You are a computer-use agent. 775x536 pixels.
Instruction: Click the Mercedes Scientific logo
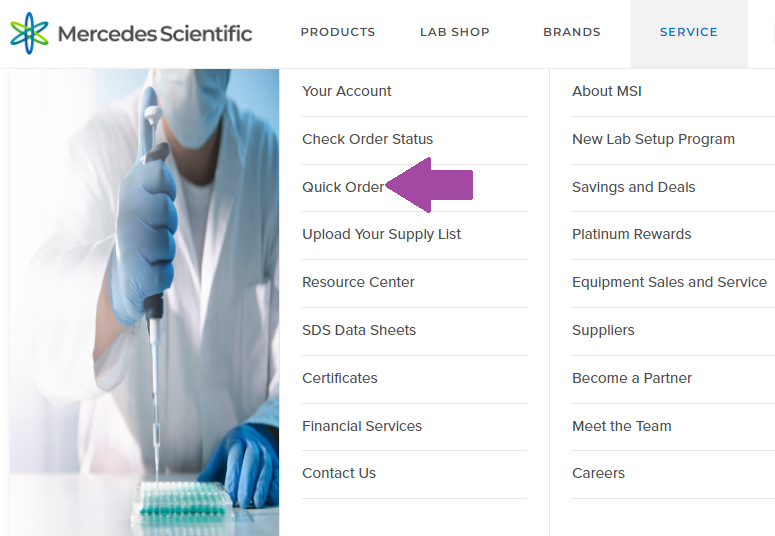coord(131,33)
